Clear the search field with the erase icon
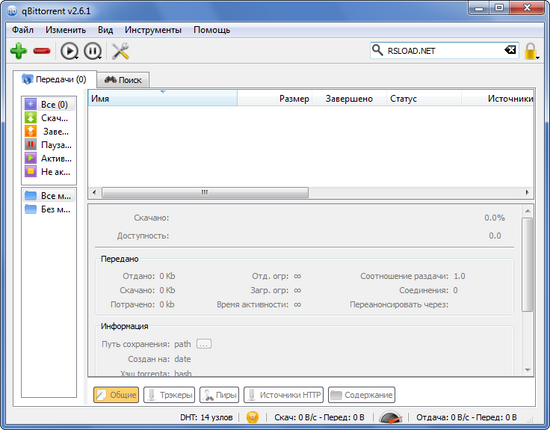This screenshot has height=430, width=550. (x=510, y=50)
